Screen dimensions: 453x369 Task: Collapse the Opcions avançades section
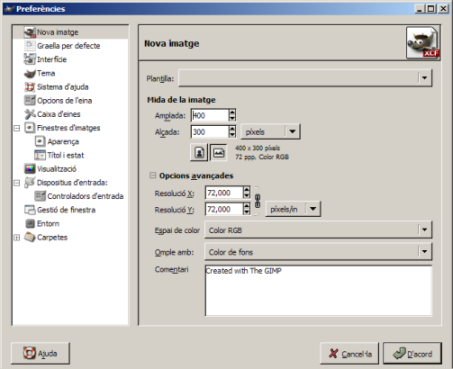(153, 175)
